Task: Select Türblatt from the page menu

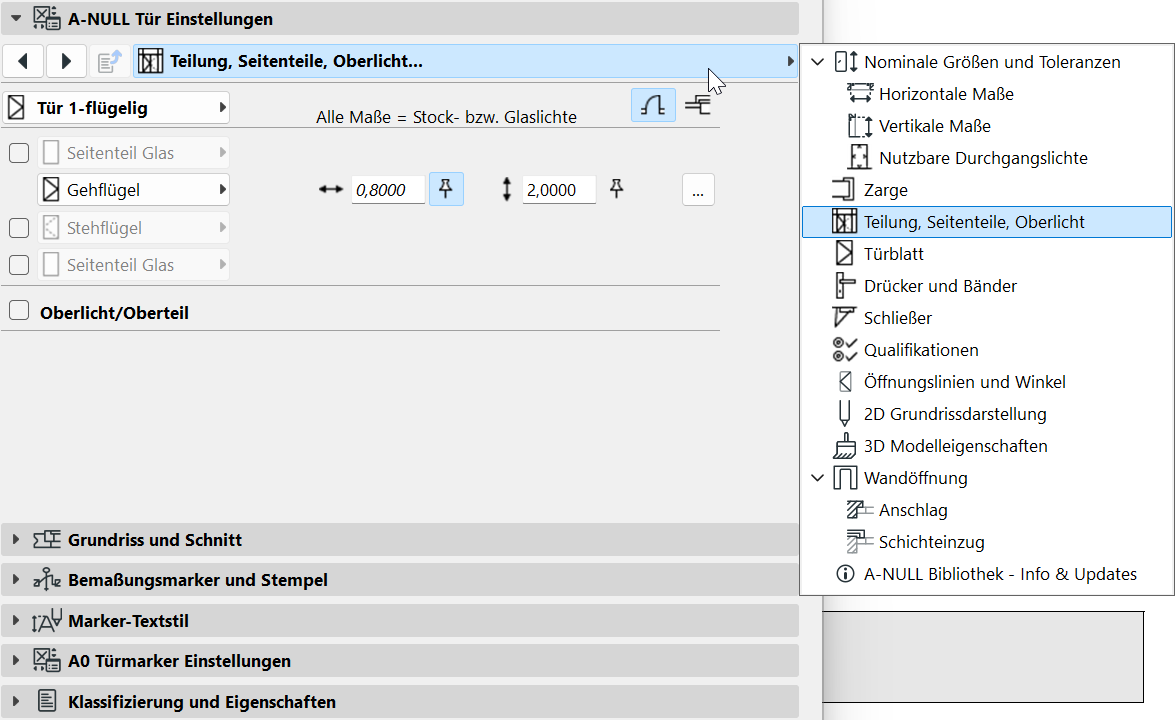Action: [x=893, y=254]
